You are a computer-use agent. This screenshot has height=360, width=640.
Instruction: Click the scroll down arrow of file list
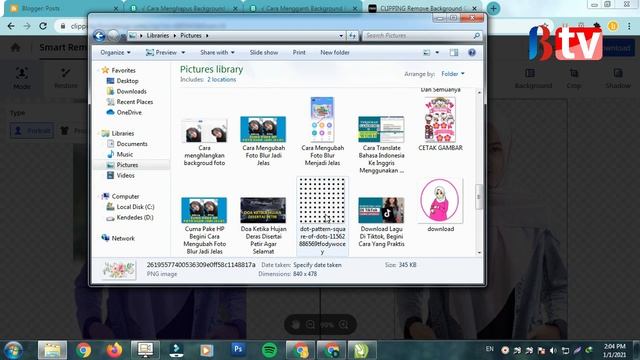[479, 253]
